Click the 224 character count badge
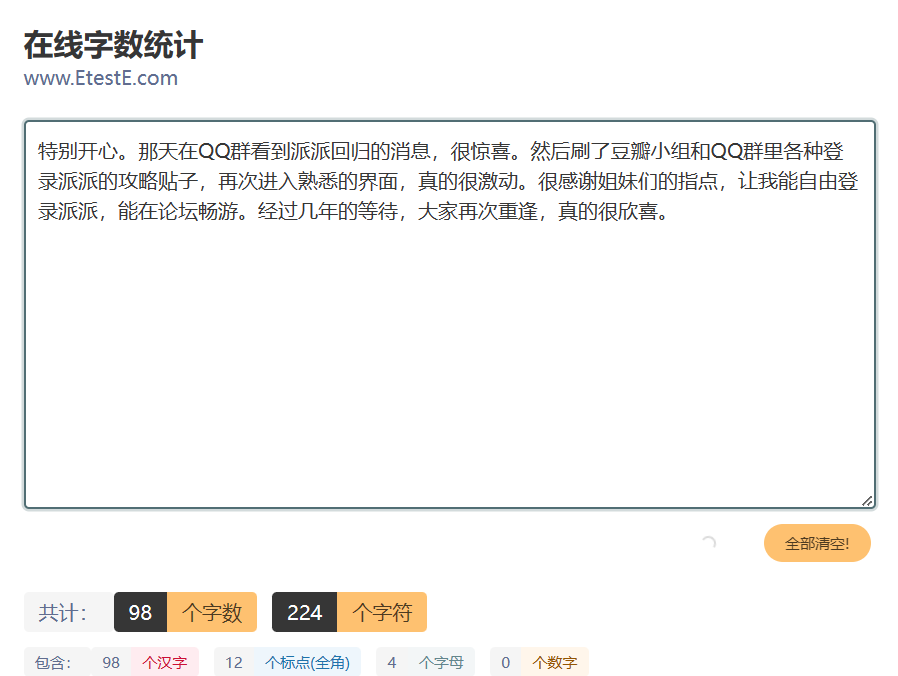898x676 pixels. click(305, 612)
